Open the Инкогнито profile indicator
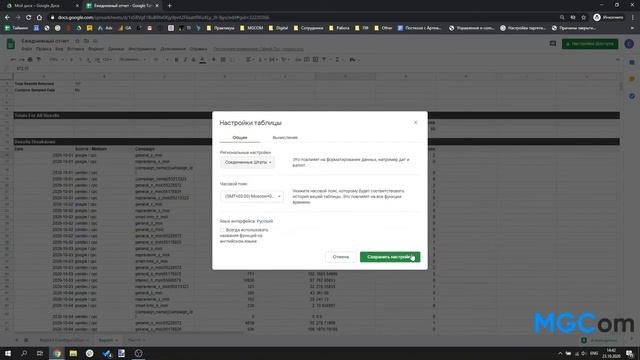The height and width of the screenshot is (360, 640). click(608, 18)
